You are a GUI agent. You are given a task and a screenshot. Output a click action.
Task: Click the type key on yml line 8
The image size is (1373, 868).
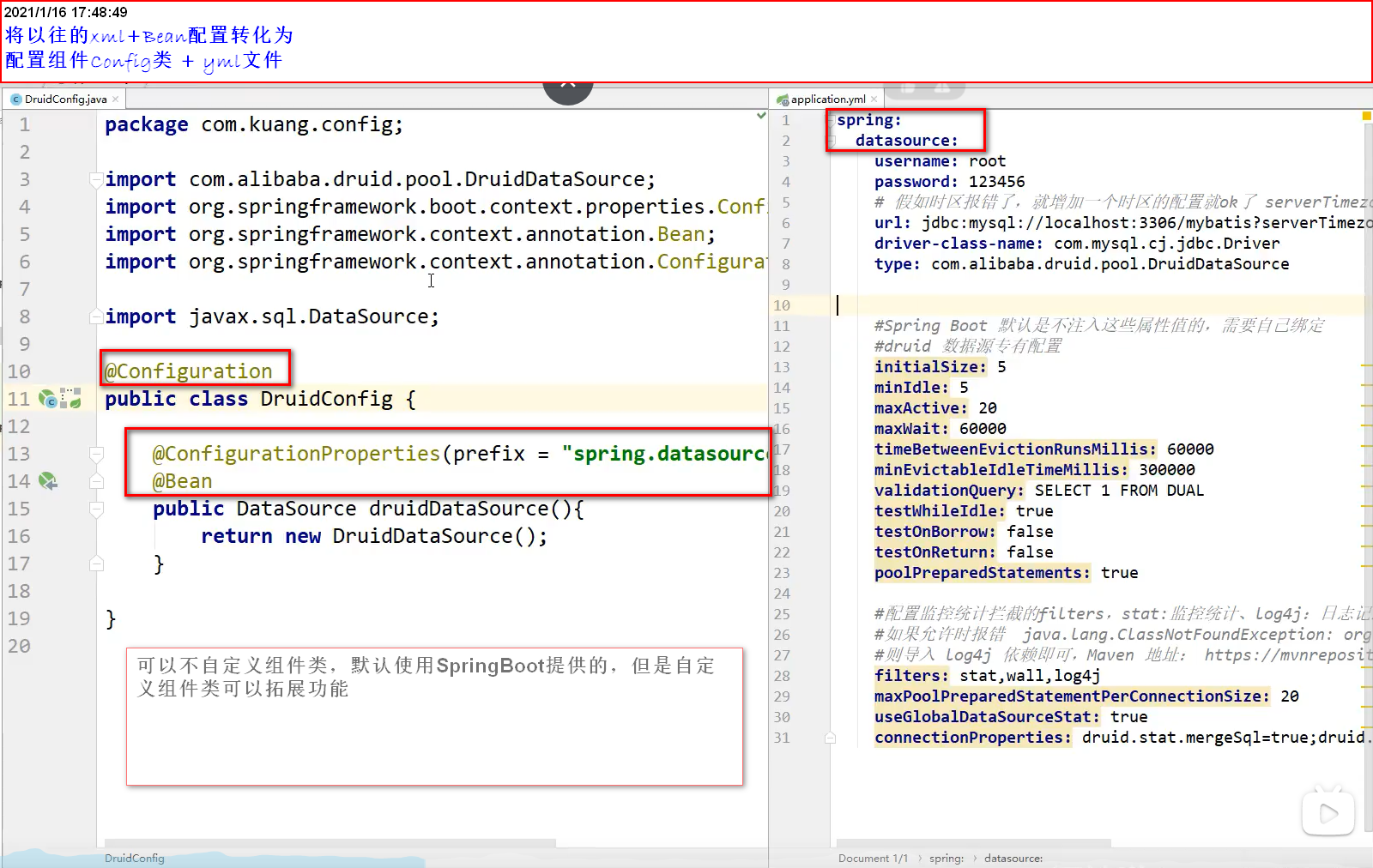coord(898,264)
